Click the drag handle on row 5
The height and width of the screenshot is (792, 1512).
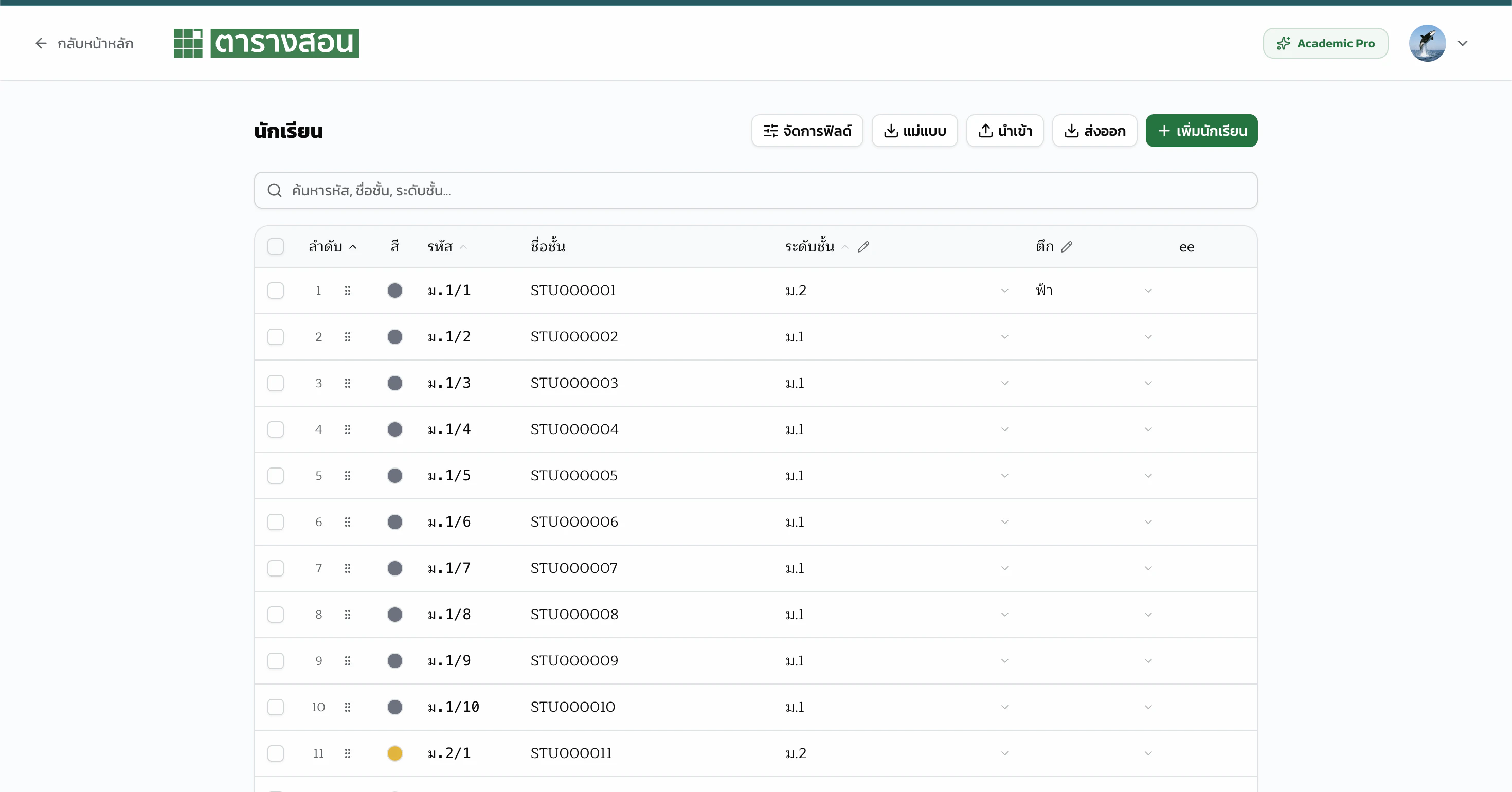348,476
